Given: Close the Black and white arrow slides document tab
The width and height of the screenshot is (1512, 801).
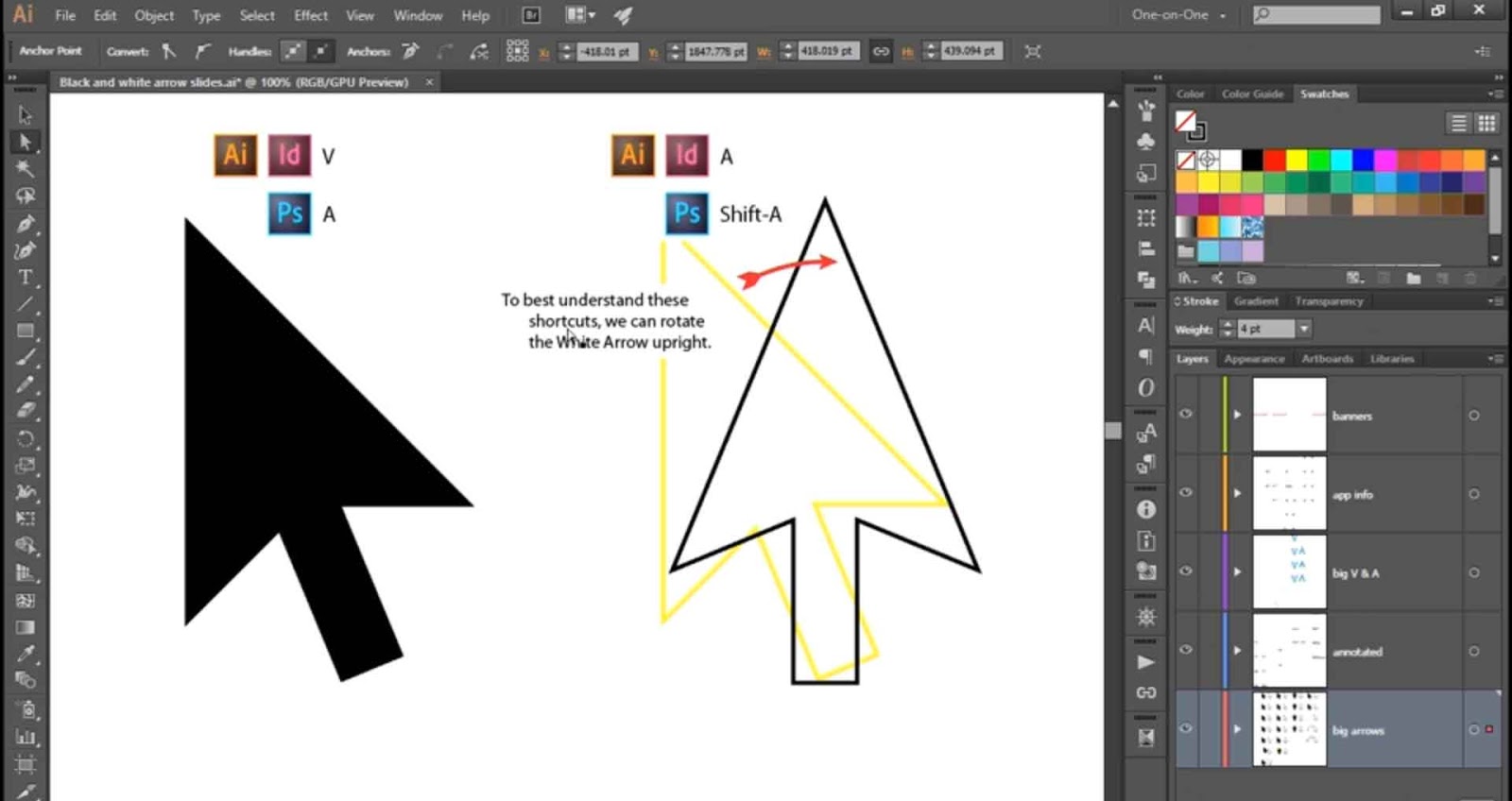Looking at the screenshot, I should click(x=429, y=82).
